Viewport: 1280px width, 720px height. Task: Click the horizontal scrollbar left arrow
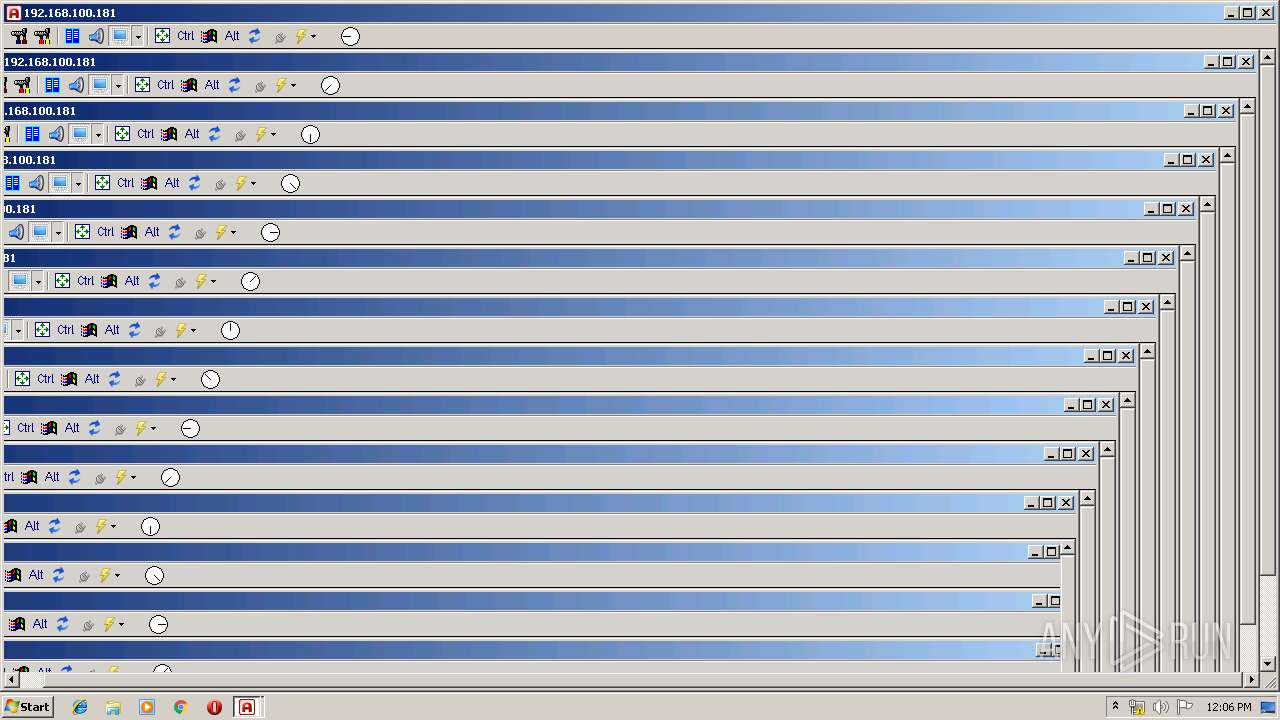10,680
